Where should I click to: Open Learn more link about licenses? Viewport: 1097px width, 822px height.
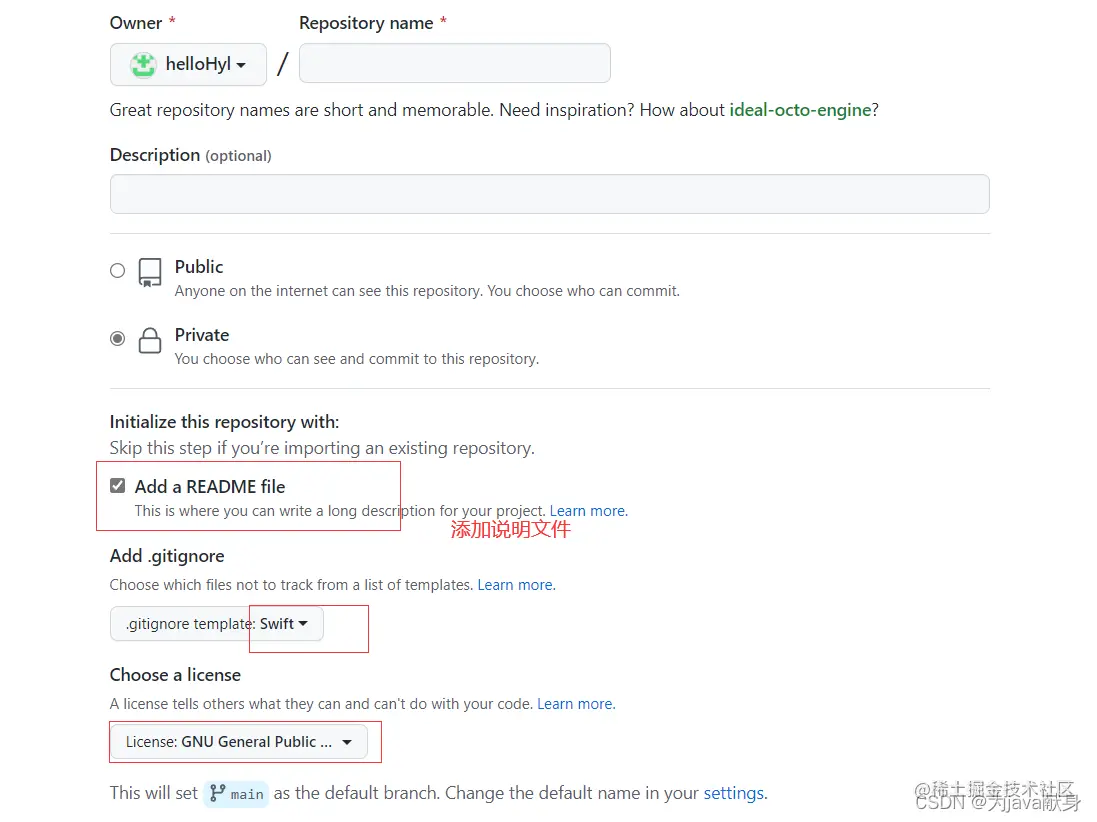[x=575, y=704]
